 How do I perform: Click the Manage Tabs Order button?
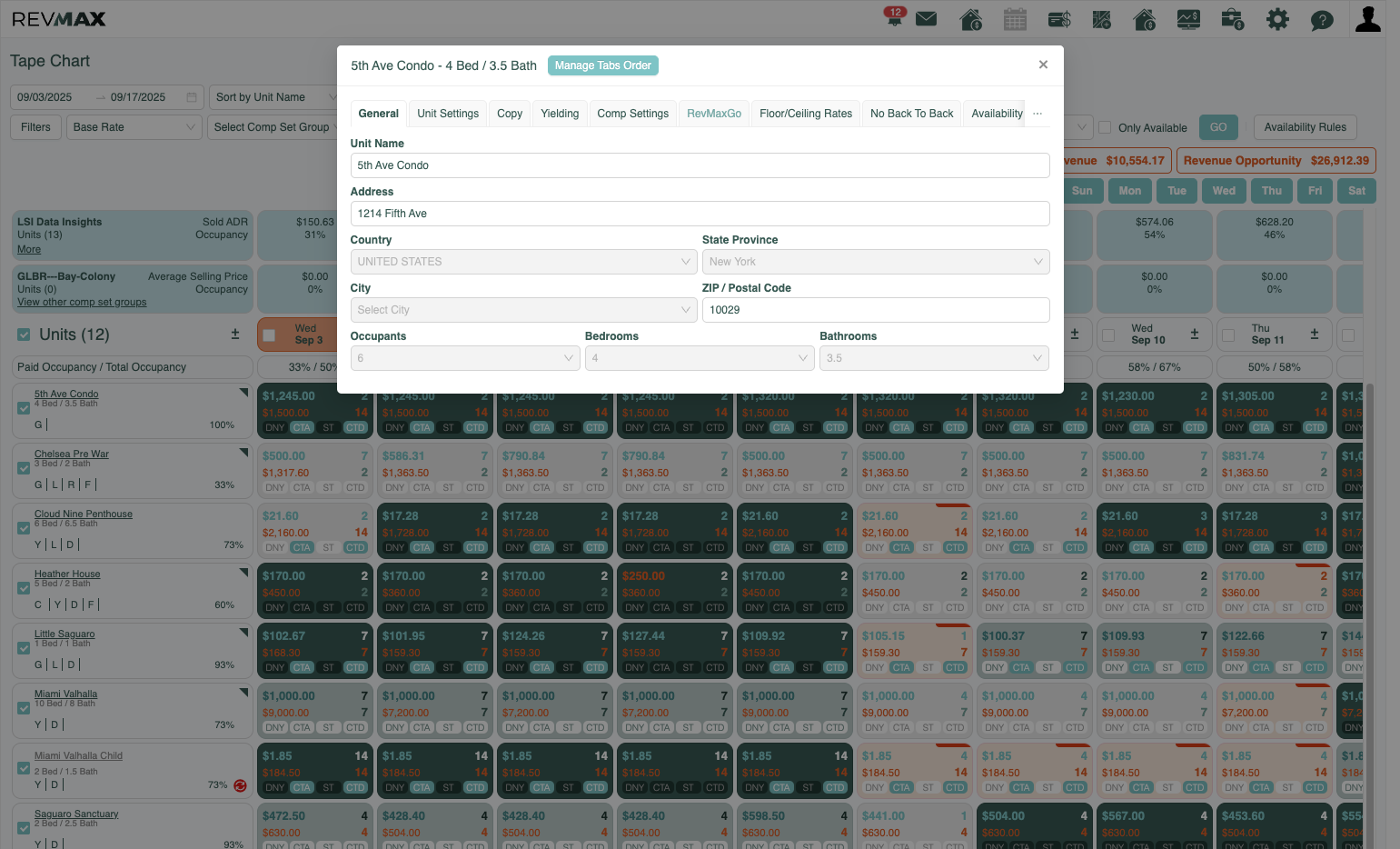tap(603, 65)
